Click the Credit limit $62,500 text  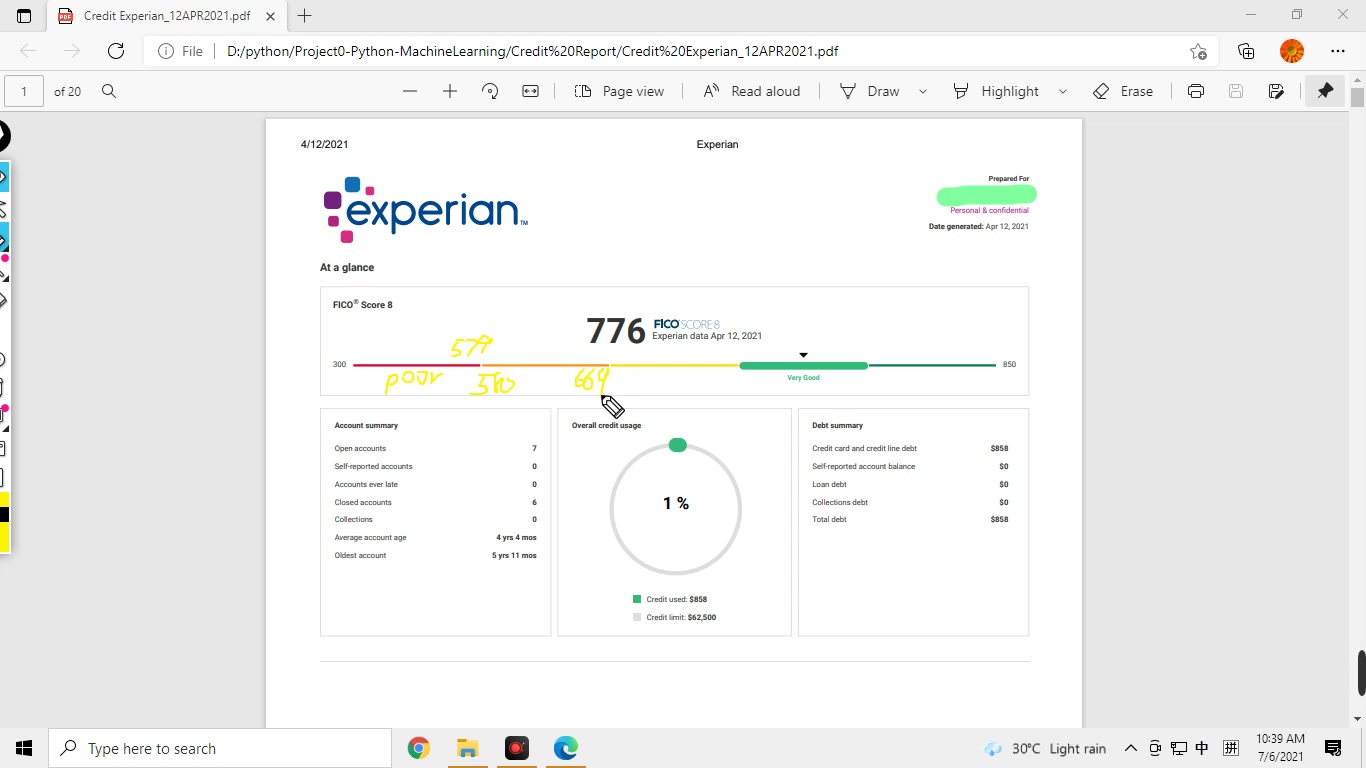pyautogui.click(x=681, y=618)
